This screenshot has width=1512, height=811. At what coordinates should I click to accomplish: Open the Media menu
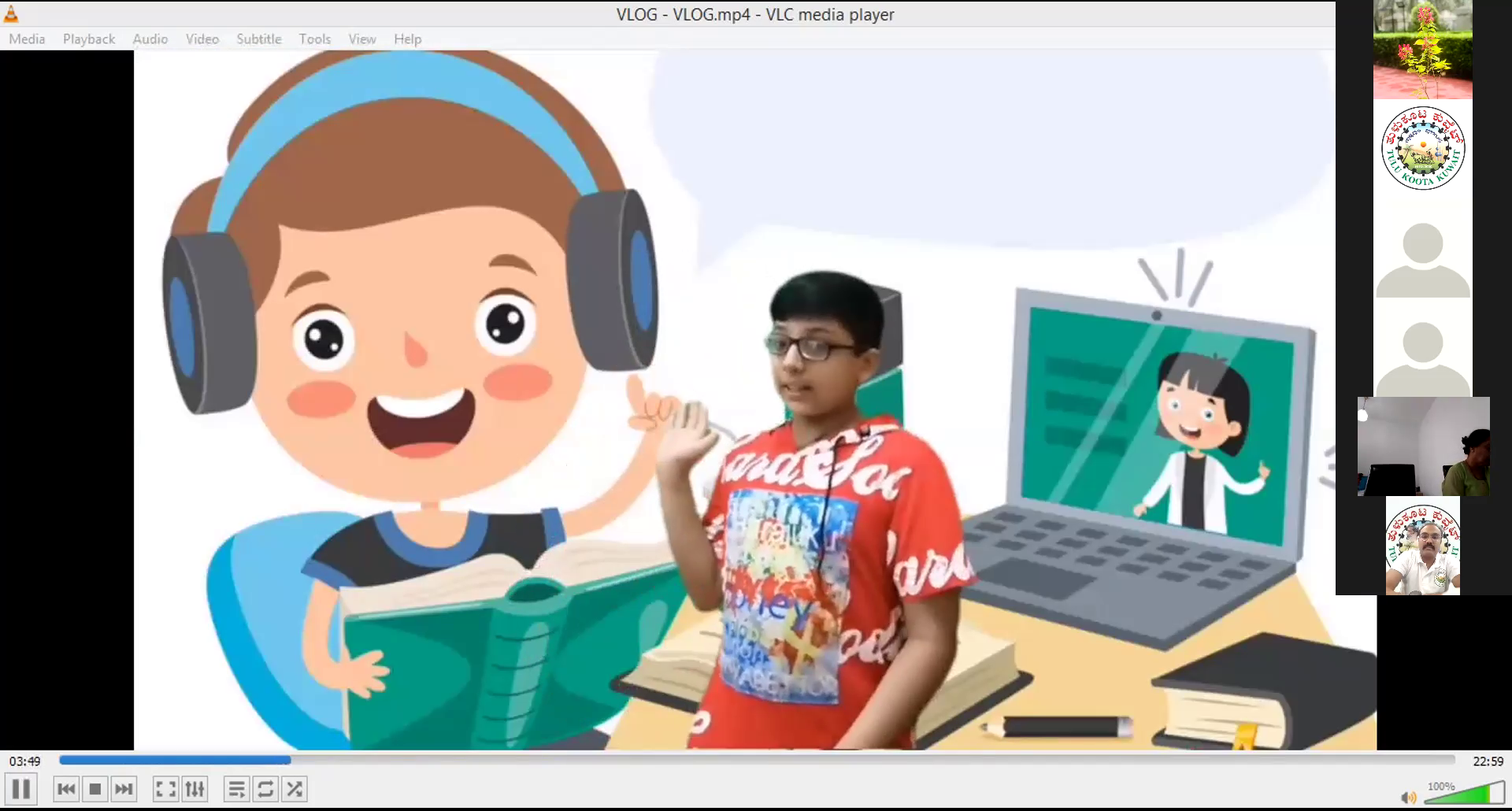(27, 39)
